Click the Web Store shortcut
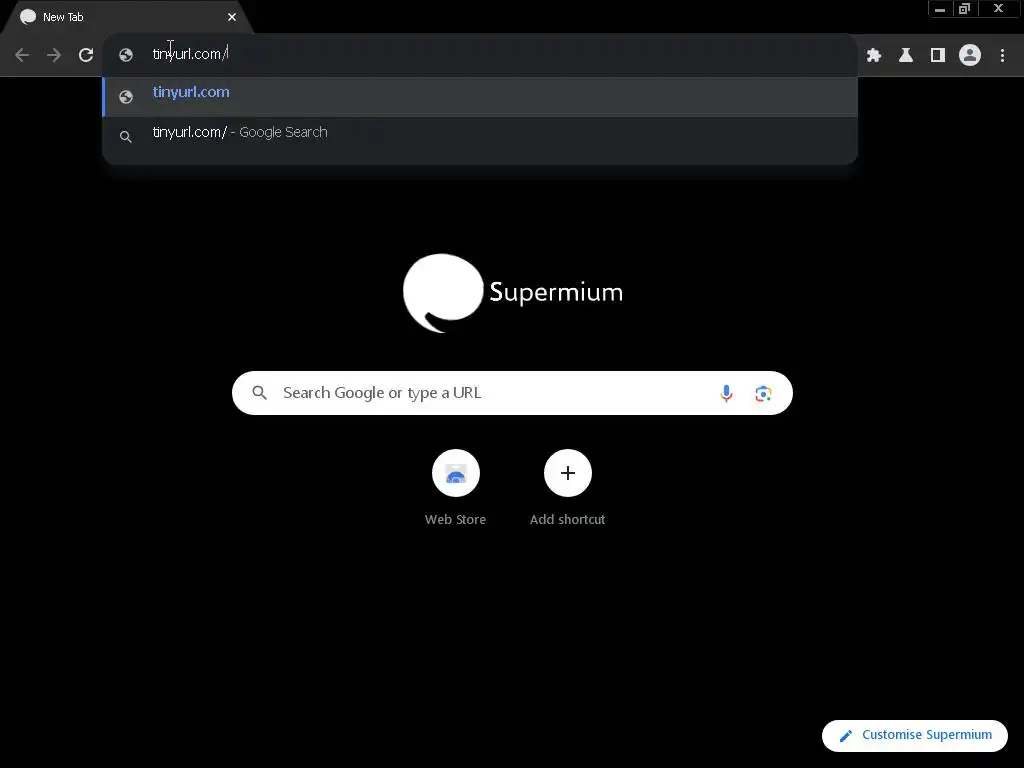Viewport: 1024px width, 768px height. (x=455, y=488)
